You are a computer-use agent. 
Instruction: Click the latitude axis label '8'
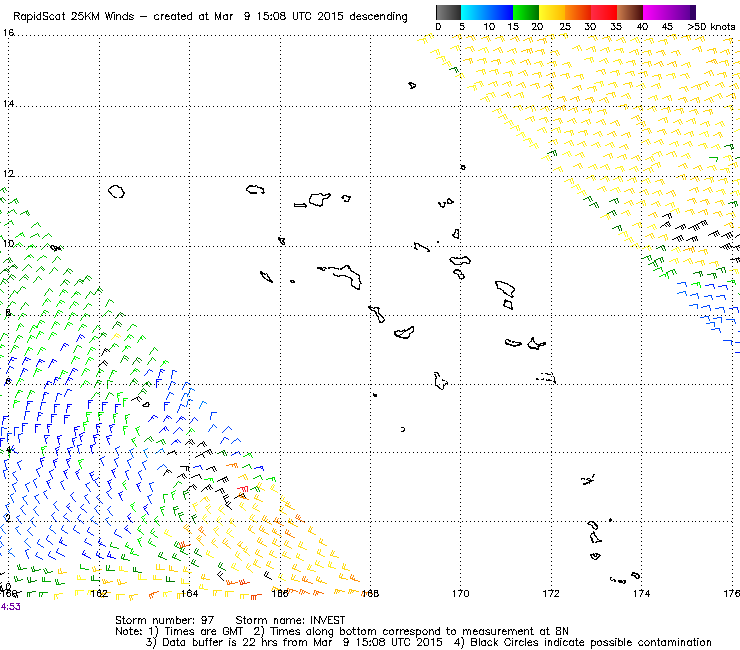(8, 312)
